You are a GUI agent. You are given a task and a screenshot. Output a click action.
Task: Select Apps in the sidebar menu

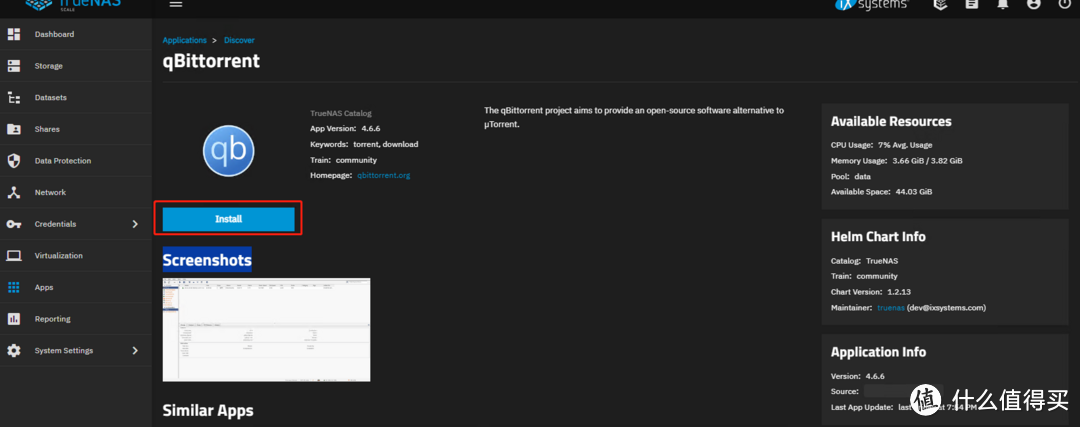tap(44, 288)
